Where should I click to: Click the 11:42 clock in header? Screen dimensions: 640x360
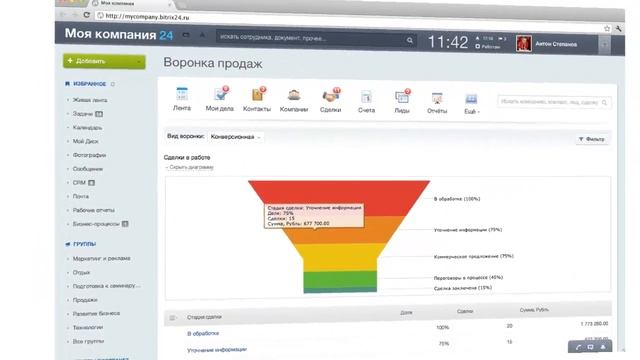448,42
